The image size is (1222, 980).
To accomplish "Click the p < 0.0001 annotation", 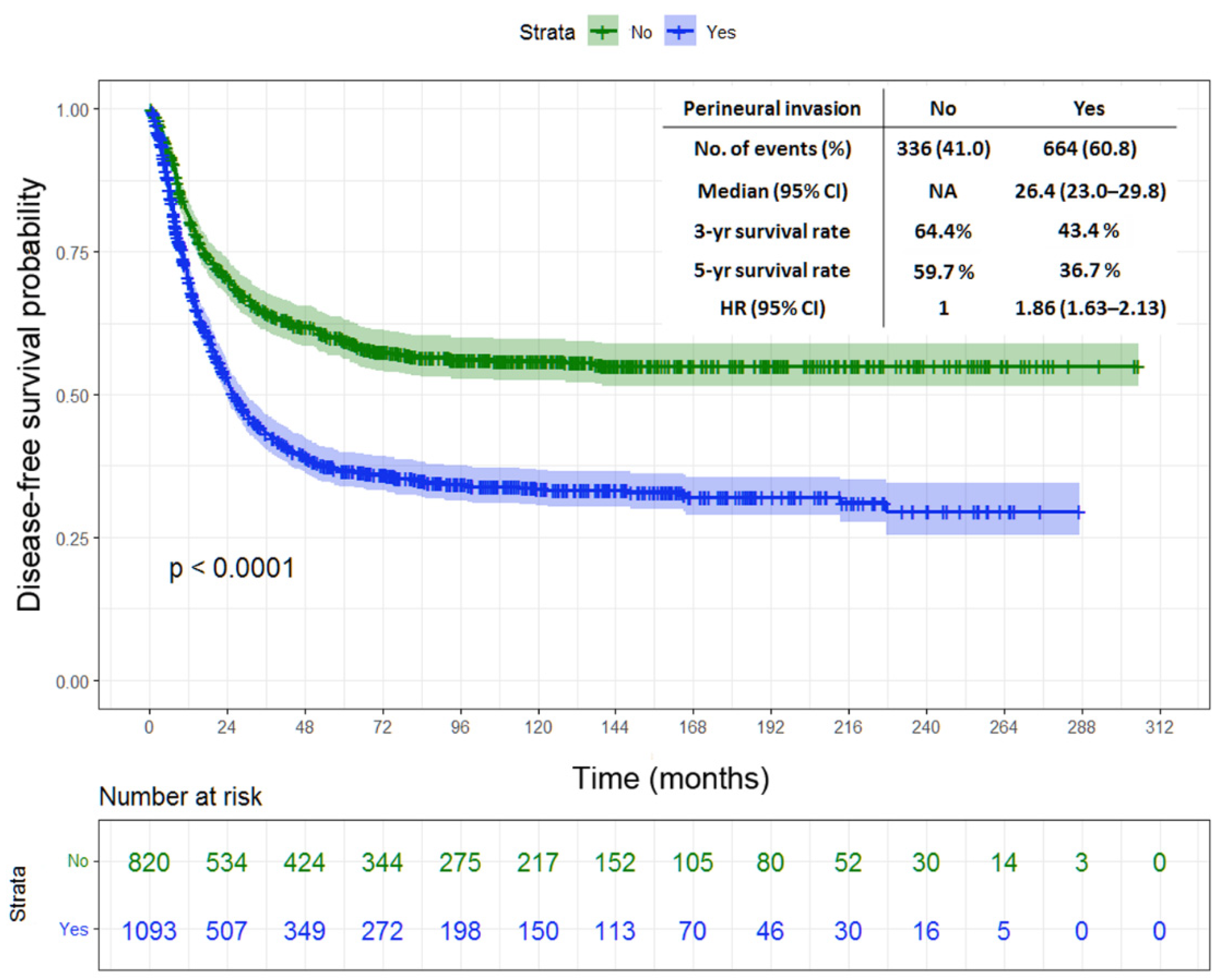I will click(232, 568).
